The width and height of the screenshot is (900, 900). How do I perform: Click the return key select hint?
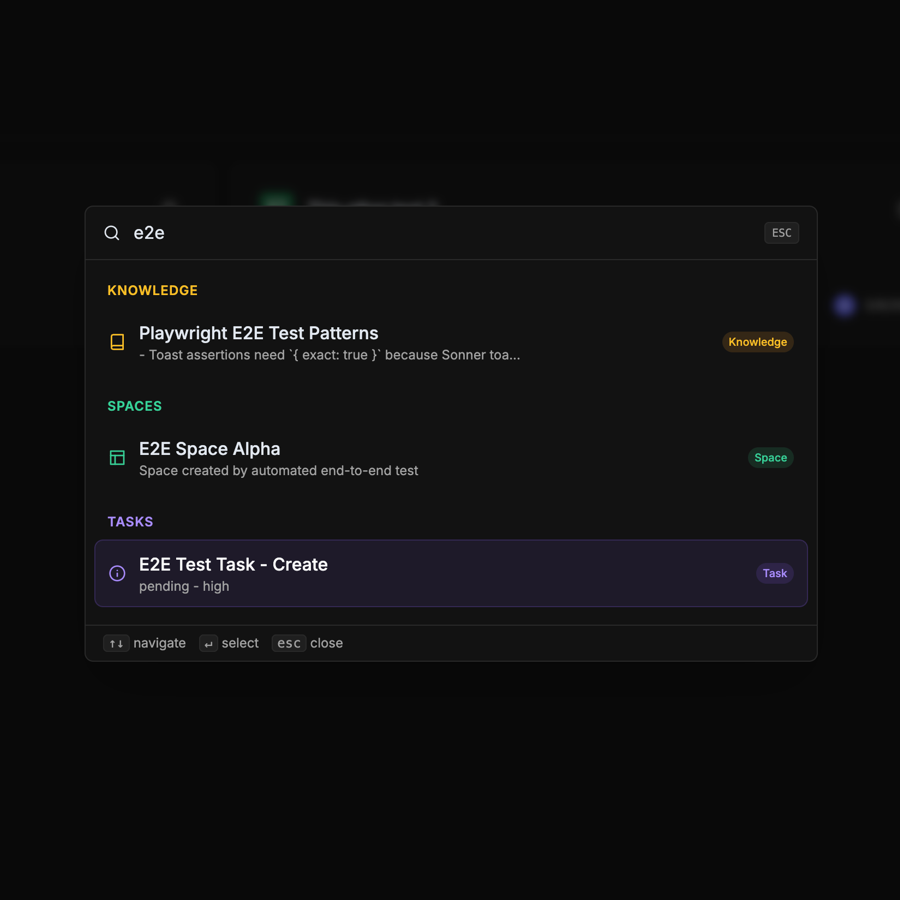tap(208, 643)
